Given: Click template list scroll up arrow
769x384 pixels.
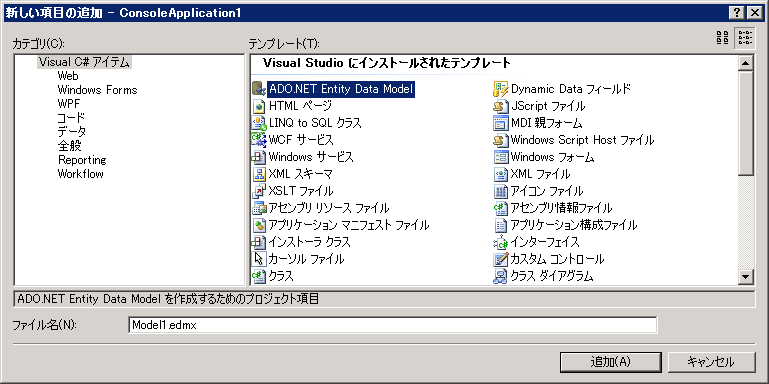Looking at the screenshot, I should (745, 63).
